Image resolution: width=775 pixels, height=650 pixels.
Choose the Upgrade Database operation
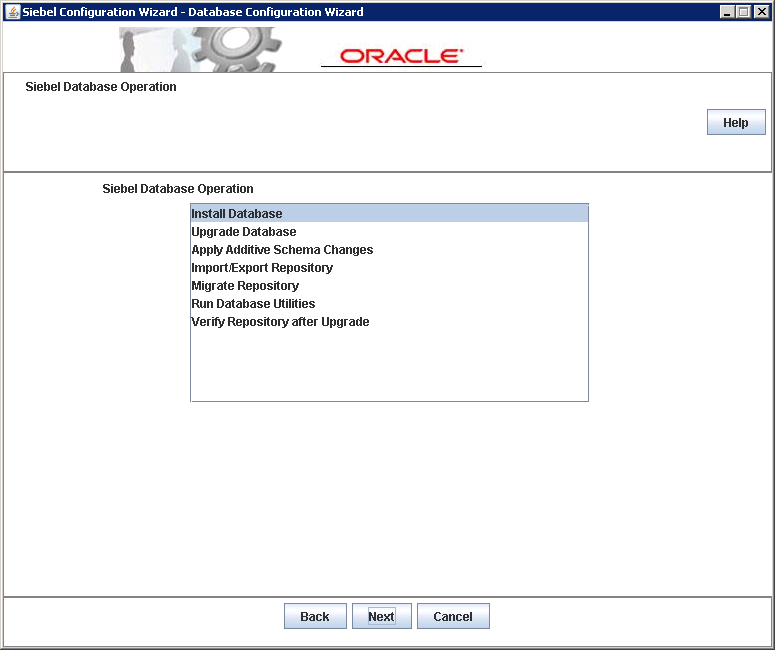click(x=389, y=231)
